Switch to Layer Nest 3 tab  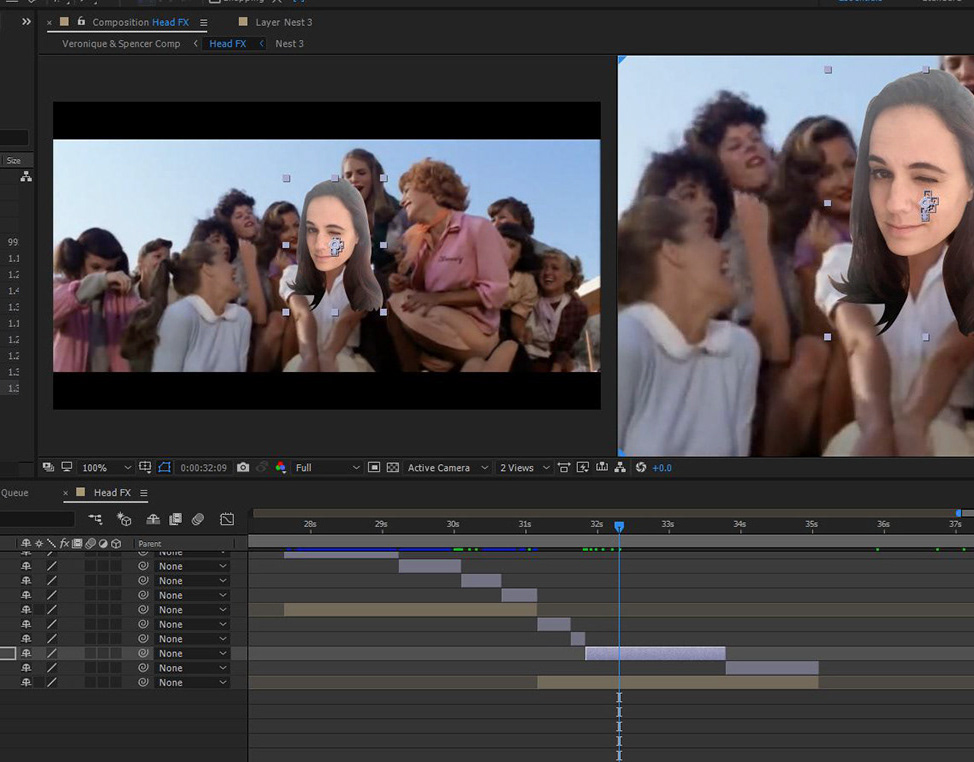pos(283,22)
